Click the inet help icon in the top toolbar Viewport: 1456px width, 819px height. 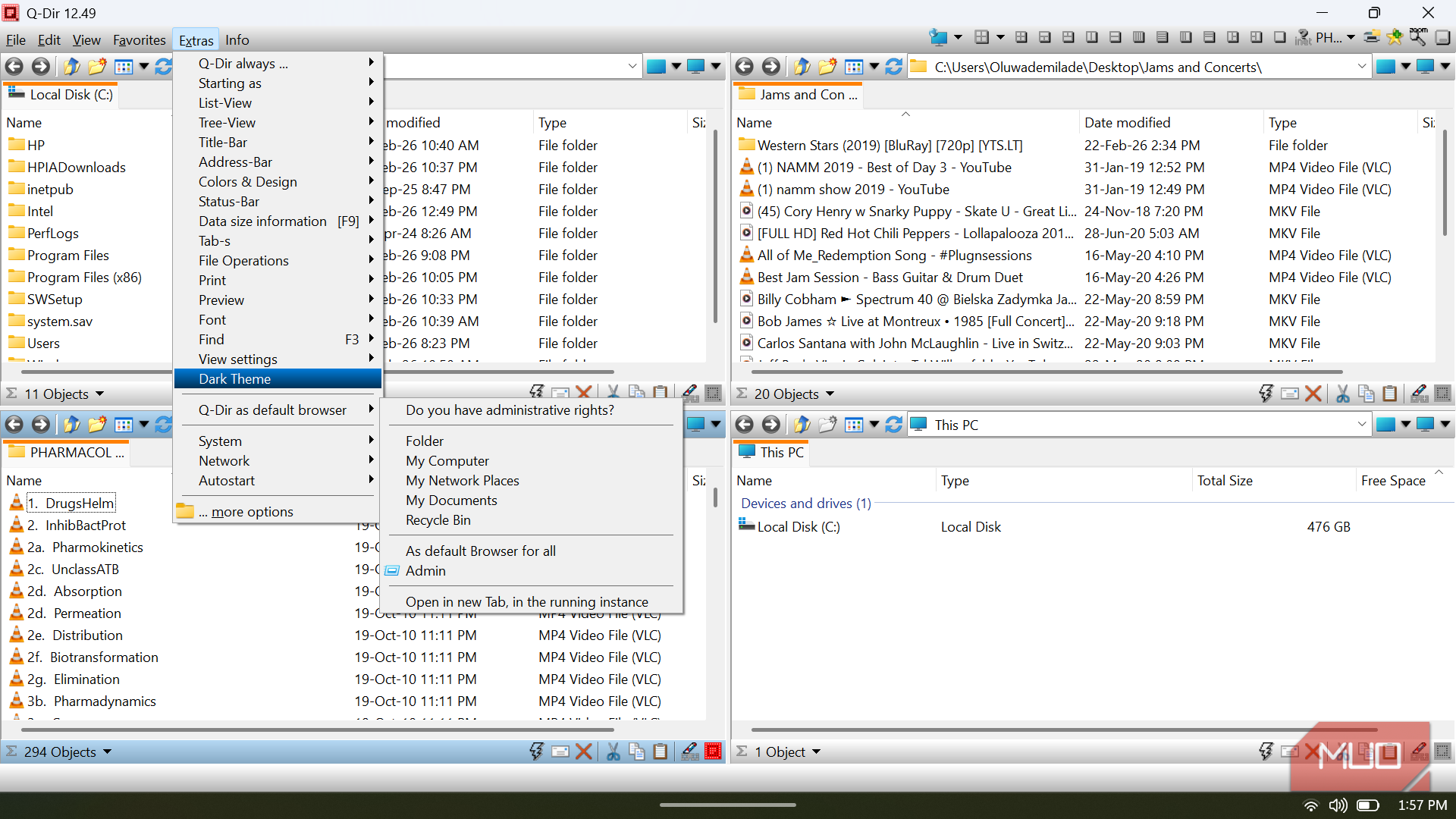[x=1304, y=37]
